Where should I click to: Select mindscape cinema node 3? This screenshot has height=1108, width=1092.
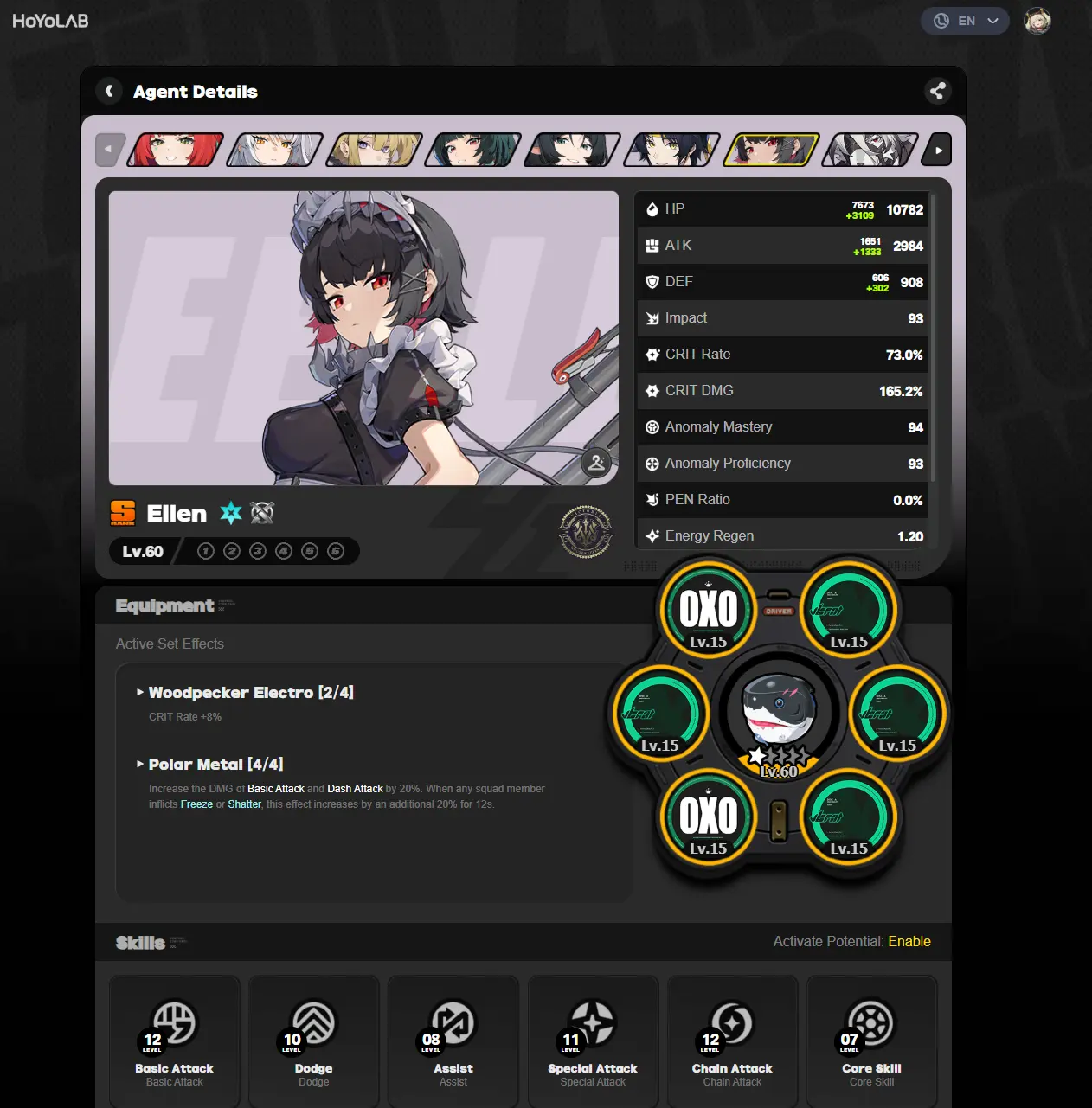tap(258, 551)
